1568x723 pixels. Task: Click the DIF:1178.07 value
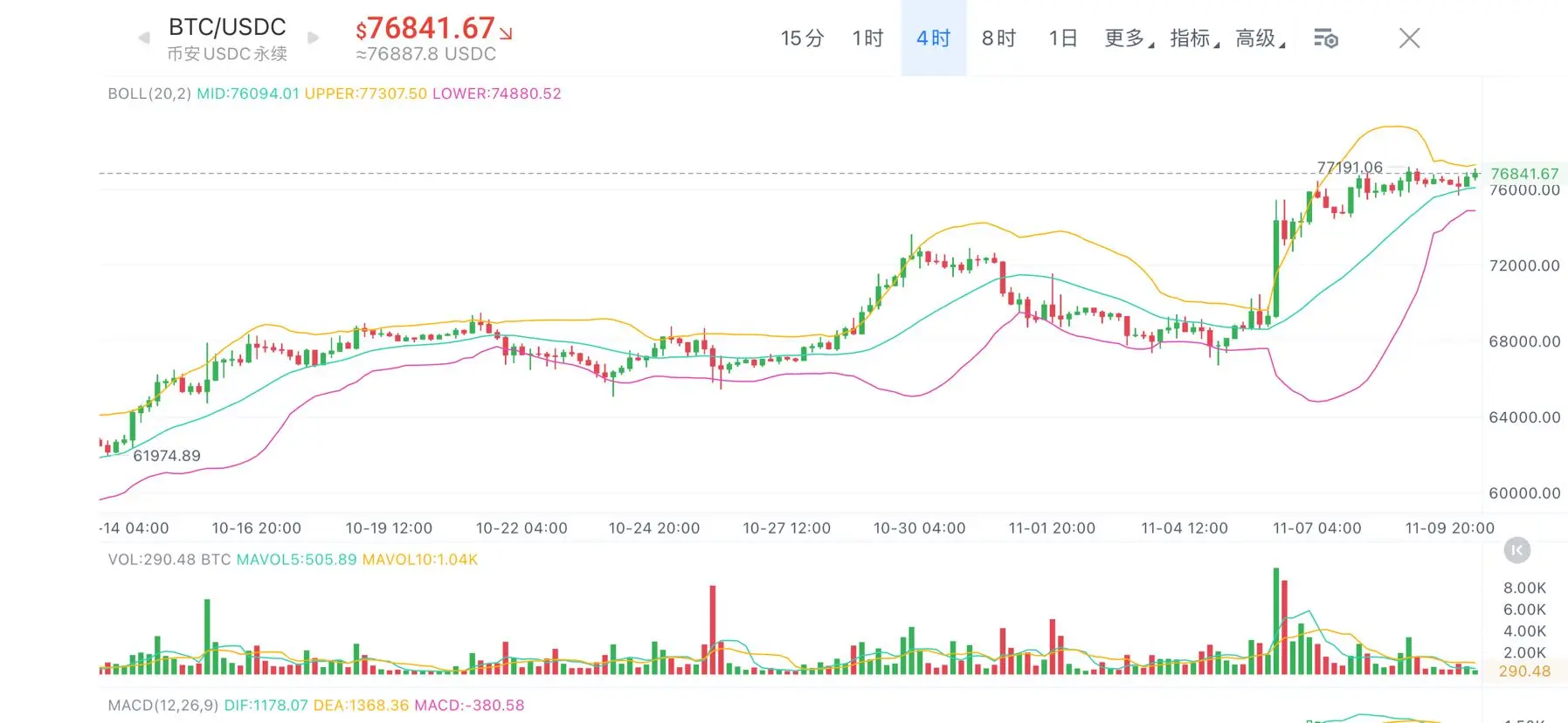[x=266, y=706]
